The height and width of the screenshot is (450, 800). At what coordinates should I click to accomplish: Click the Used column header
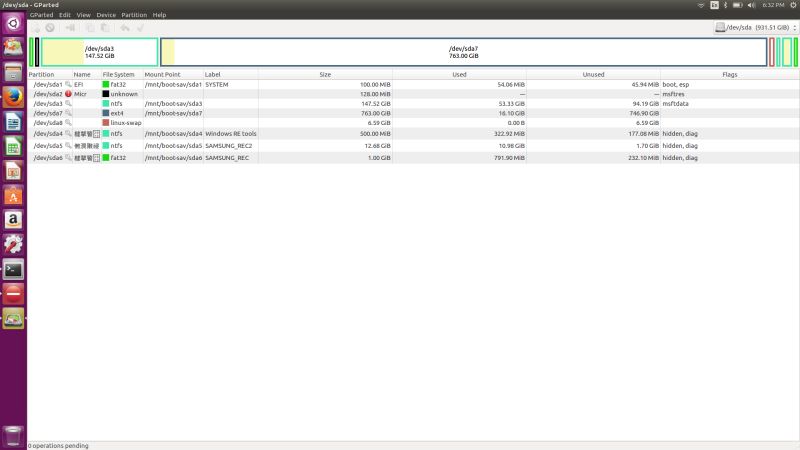459,74
